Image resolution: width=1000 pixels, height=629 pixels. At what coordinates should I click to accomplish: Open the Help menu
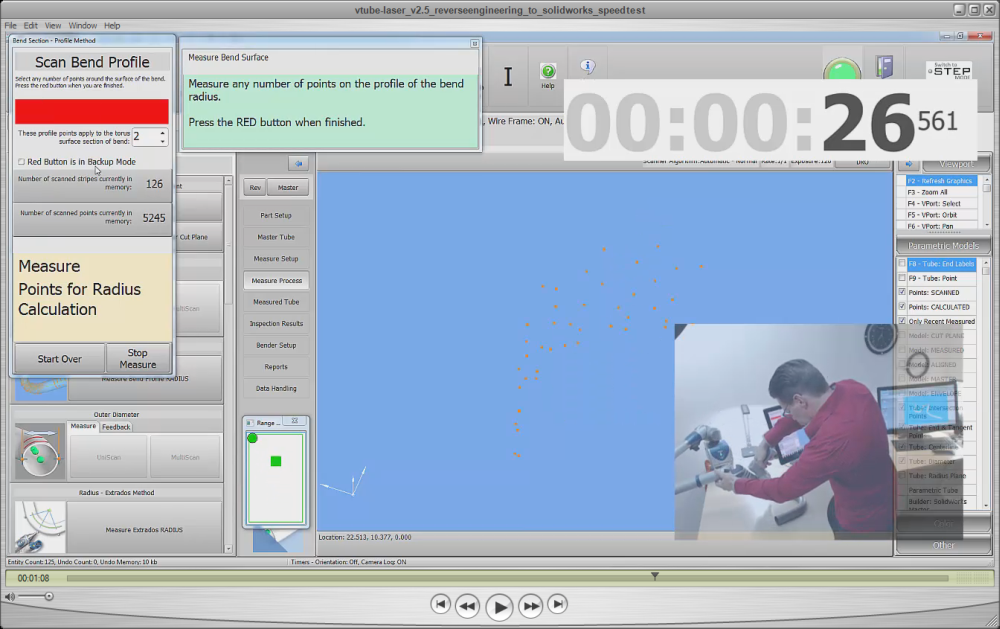click(x=112, y=26)
